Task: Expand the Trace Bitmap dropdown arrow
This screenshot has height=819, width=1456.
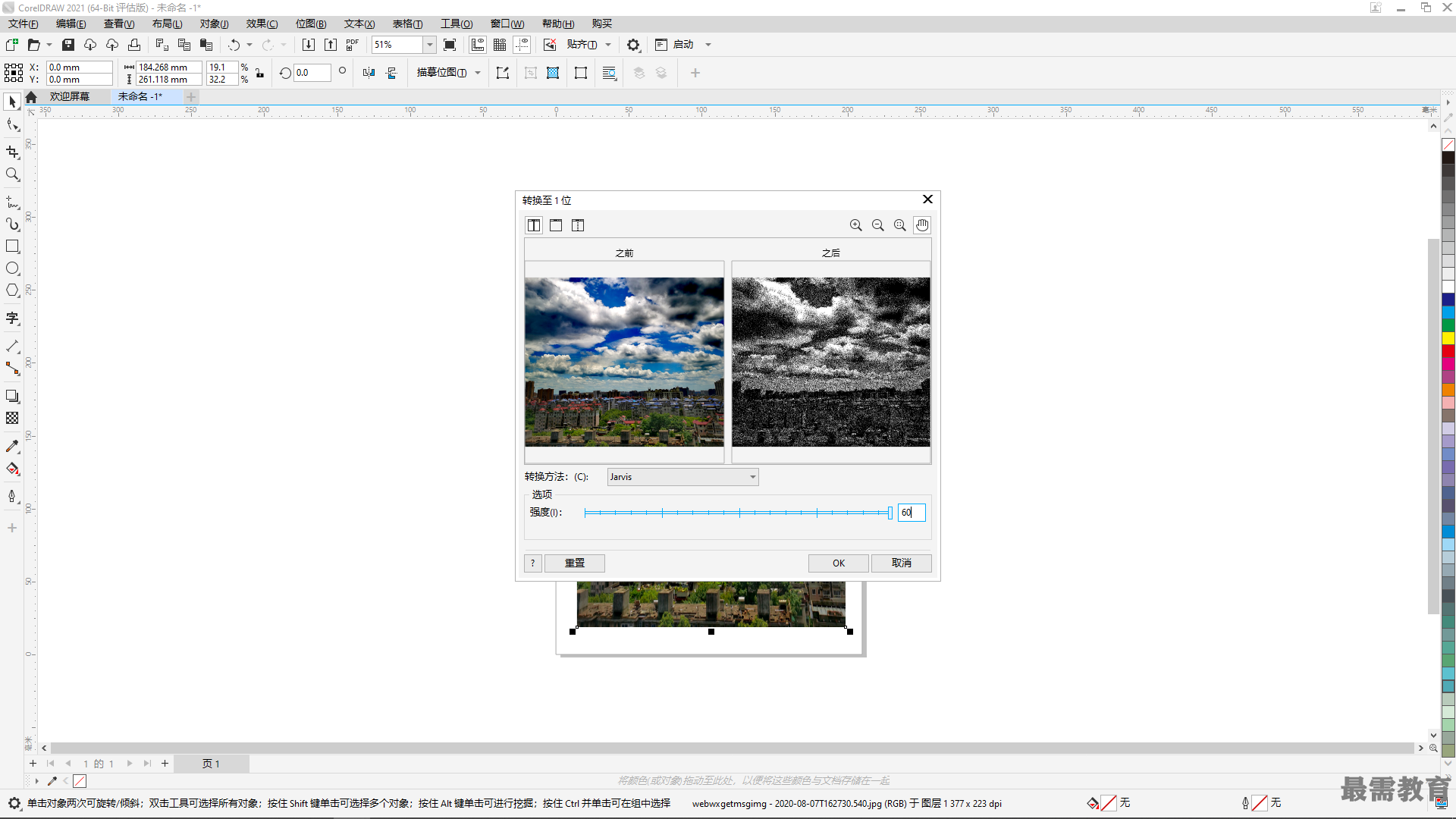Action: click(478, 73)
